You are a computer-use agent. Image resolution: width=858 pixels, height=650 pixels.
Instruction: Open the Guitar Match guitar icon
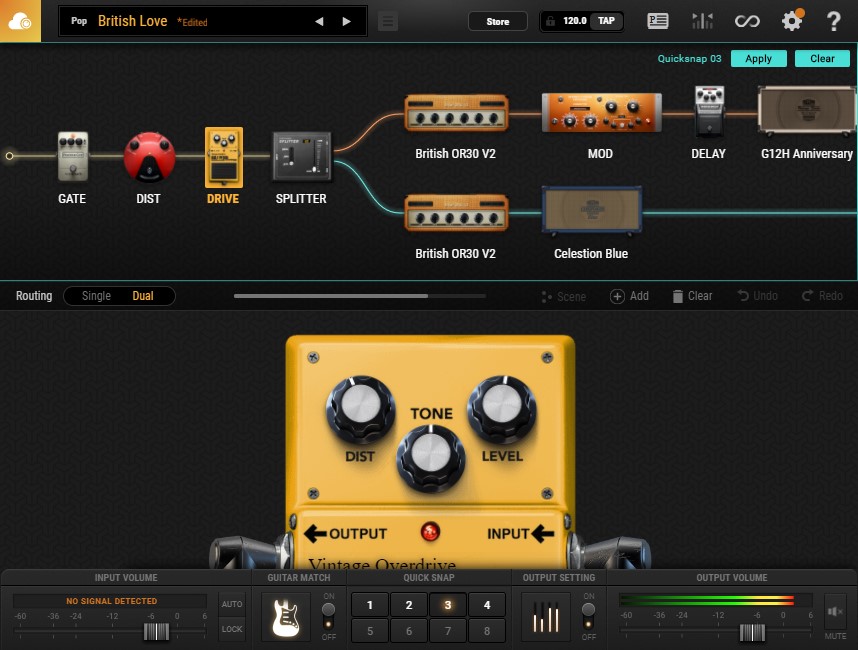(x=286, y=617)
